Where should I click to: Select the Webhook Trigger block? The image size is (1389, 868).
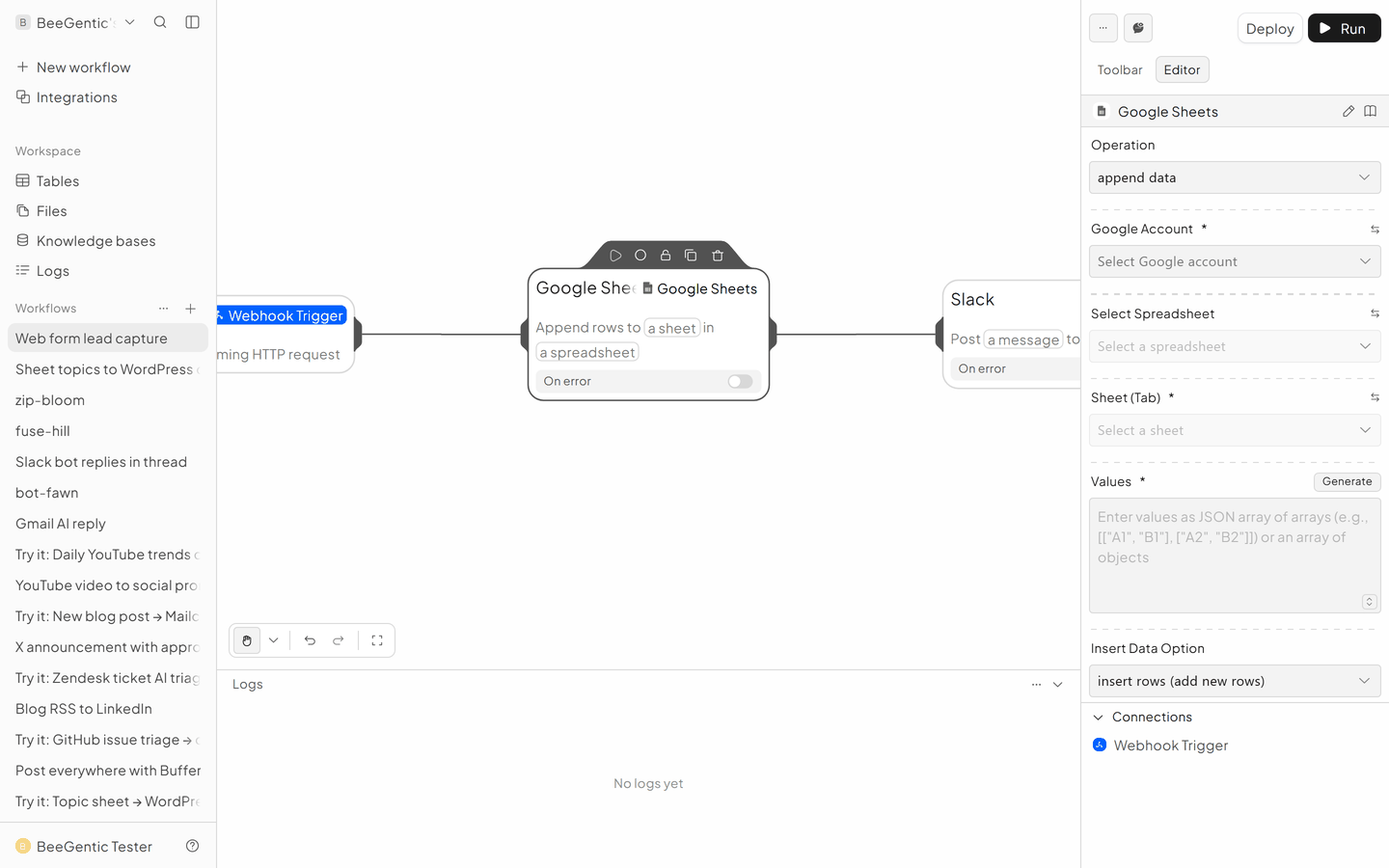coord(286,334)
